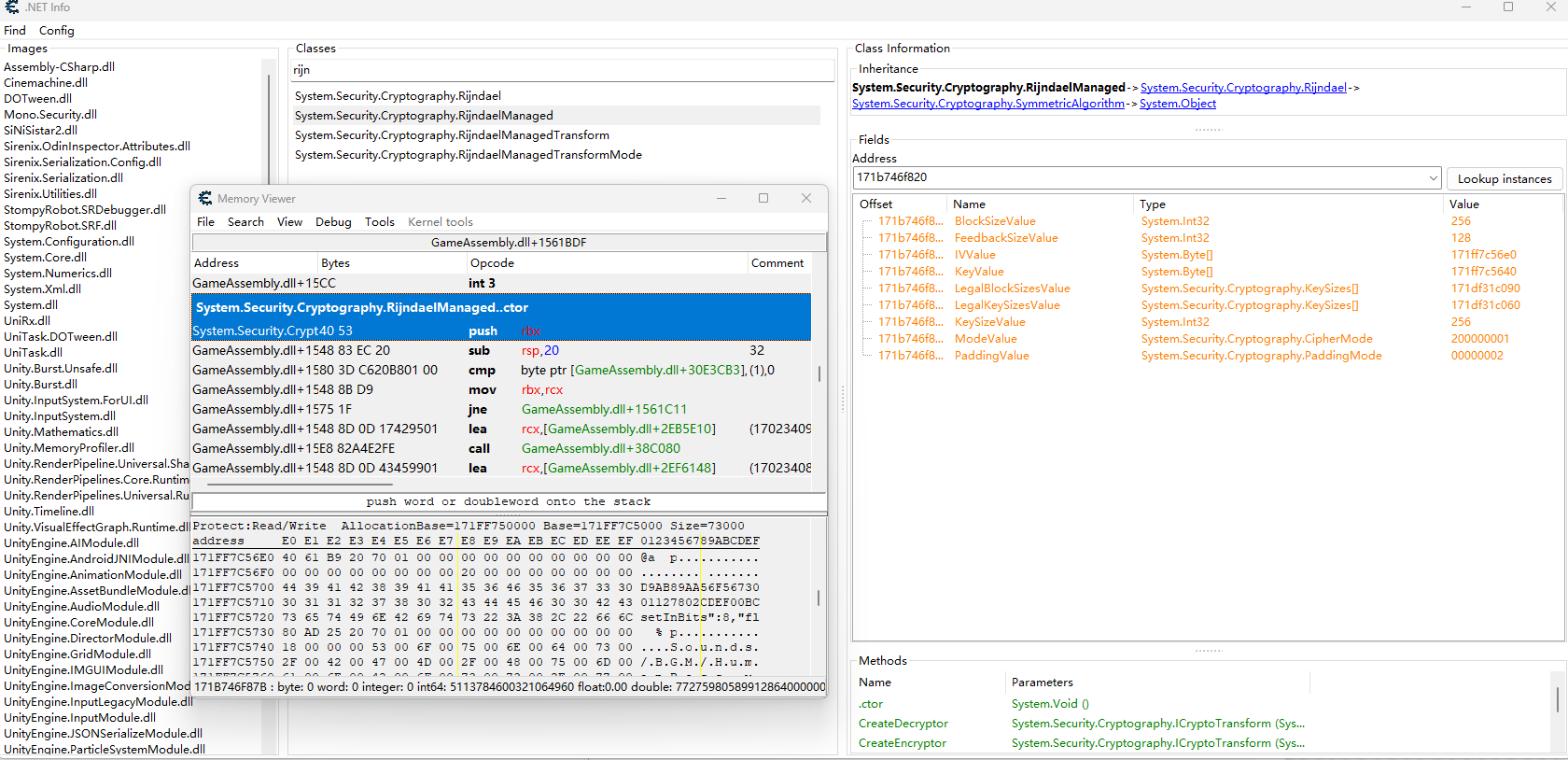
Task: Minimize the Memory Viewer window
Action: (x=721, y=198)
